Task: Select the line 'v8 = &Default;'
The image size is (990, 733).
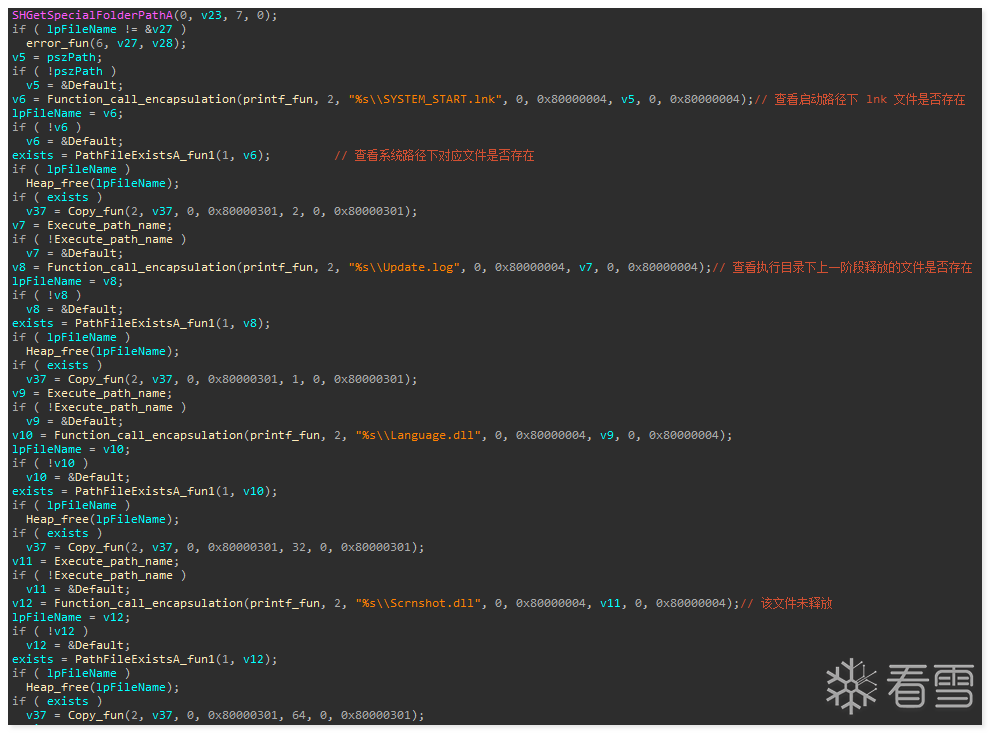Action: pos(75,309)
